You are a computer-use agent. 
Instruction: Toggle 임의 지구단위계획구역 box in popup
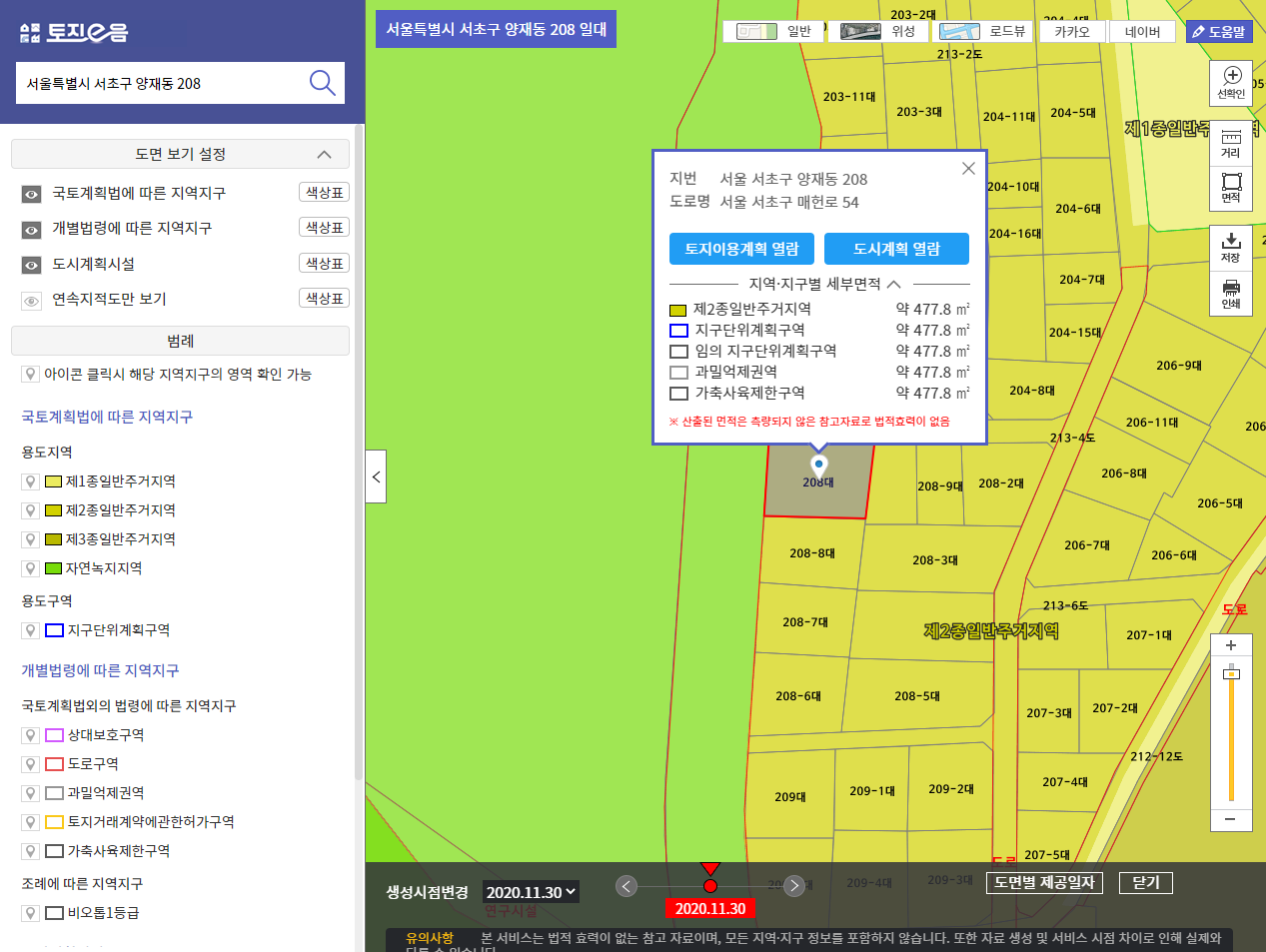(678, 352)
